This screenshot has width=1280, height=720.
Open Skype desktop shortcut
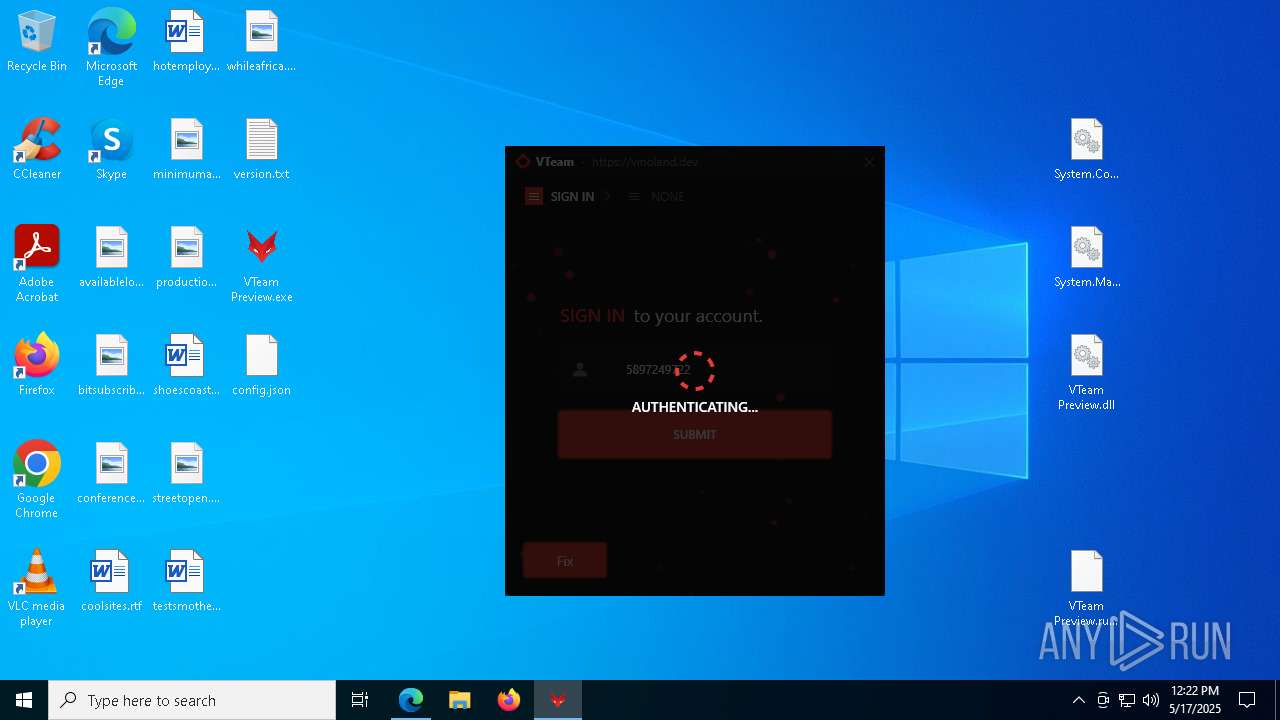coord(111,150)
